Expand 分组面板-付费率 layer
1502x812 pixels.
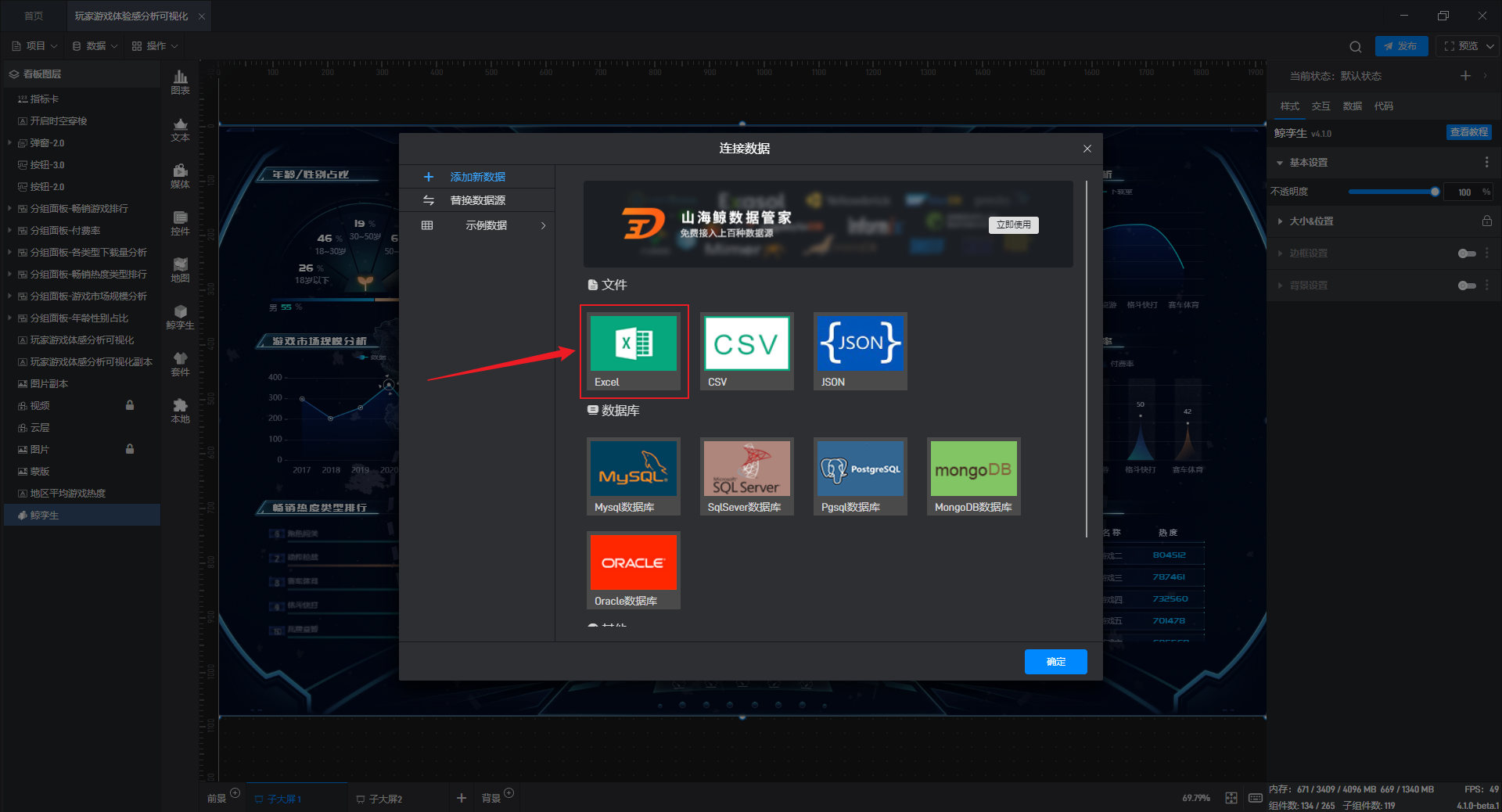point(9,231)
